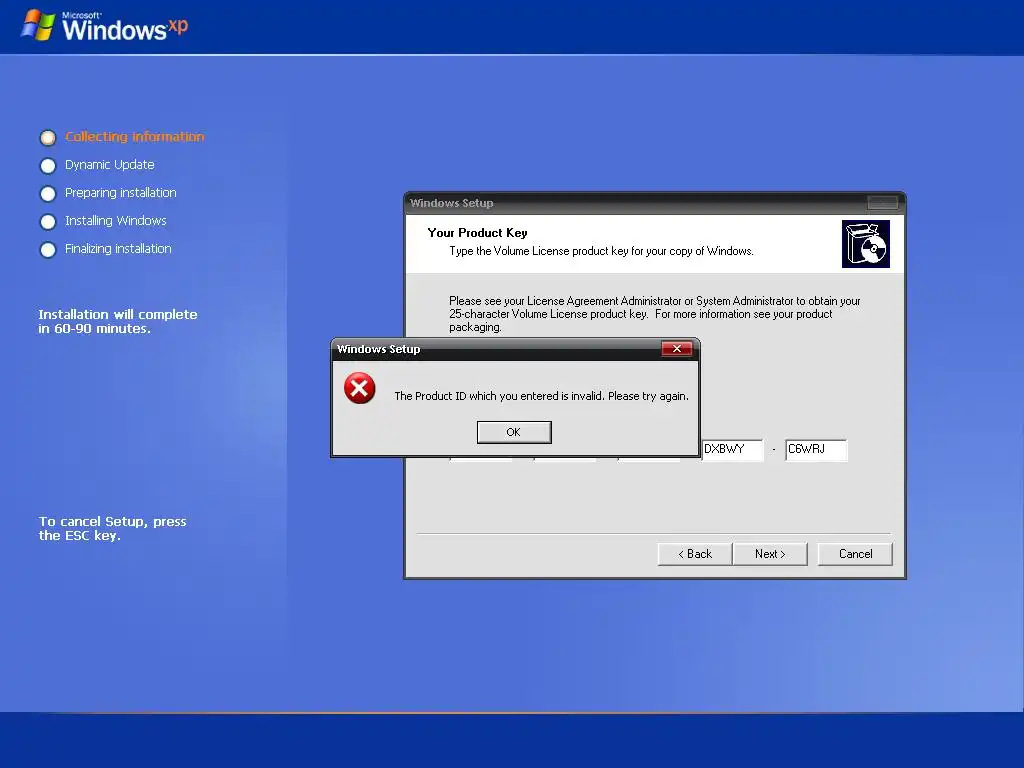Click the 'Preparing installation' label
1024x768 pixels.
121,193
